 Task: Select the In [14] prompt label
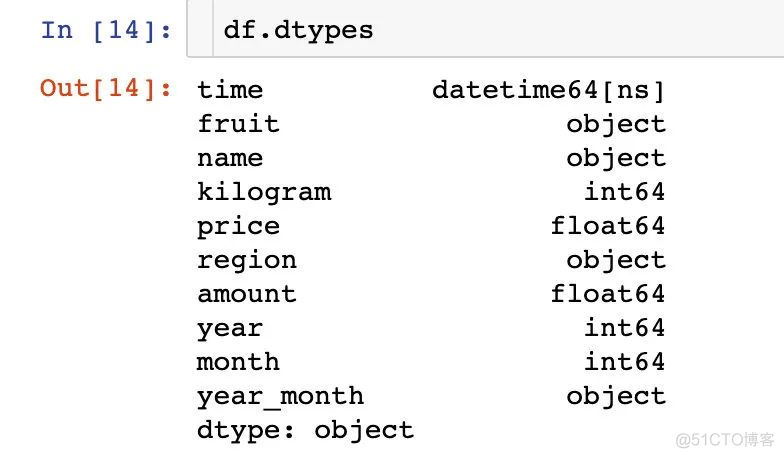click(106, 30)
